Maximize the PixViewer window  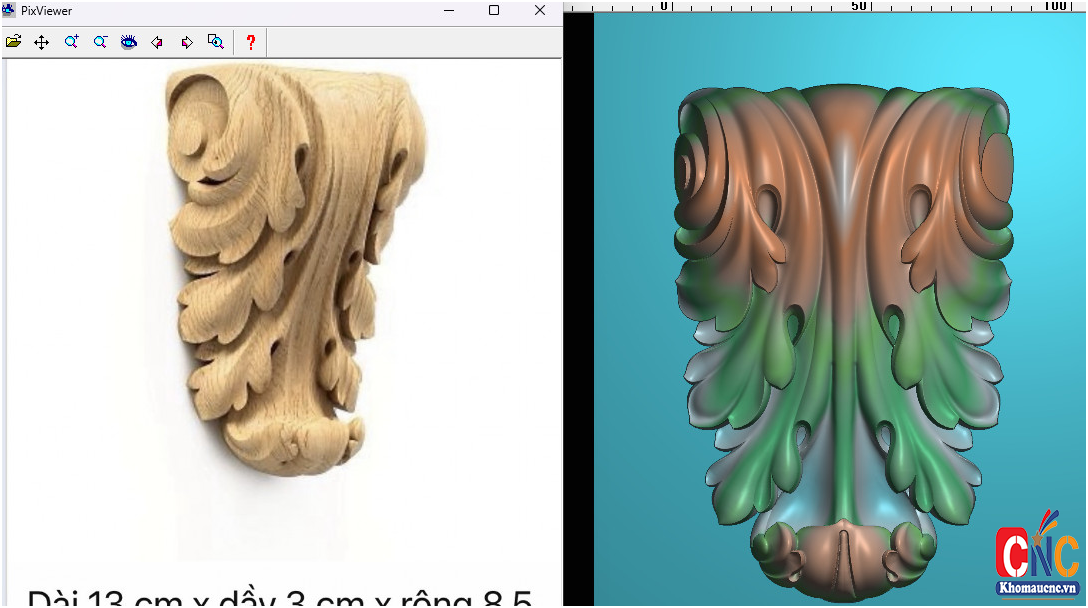tap(494, 10)
